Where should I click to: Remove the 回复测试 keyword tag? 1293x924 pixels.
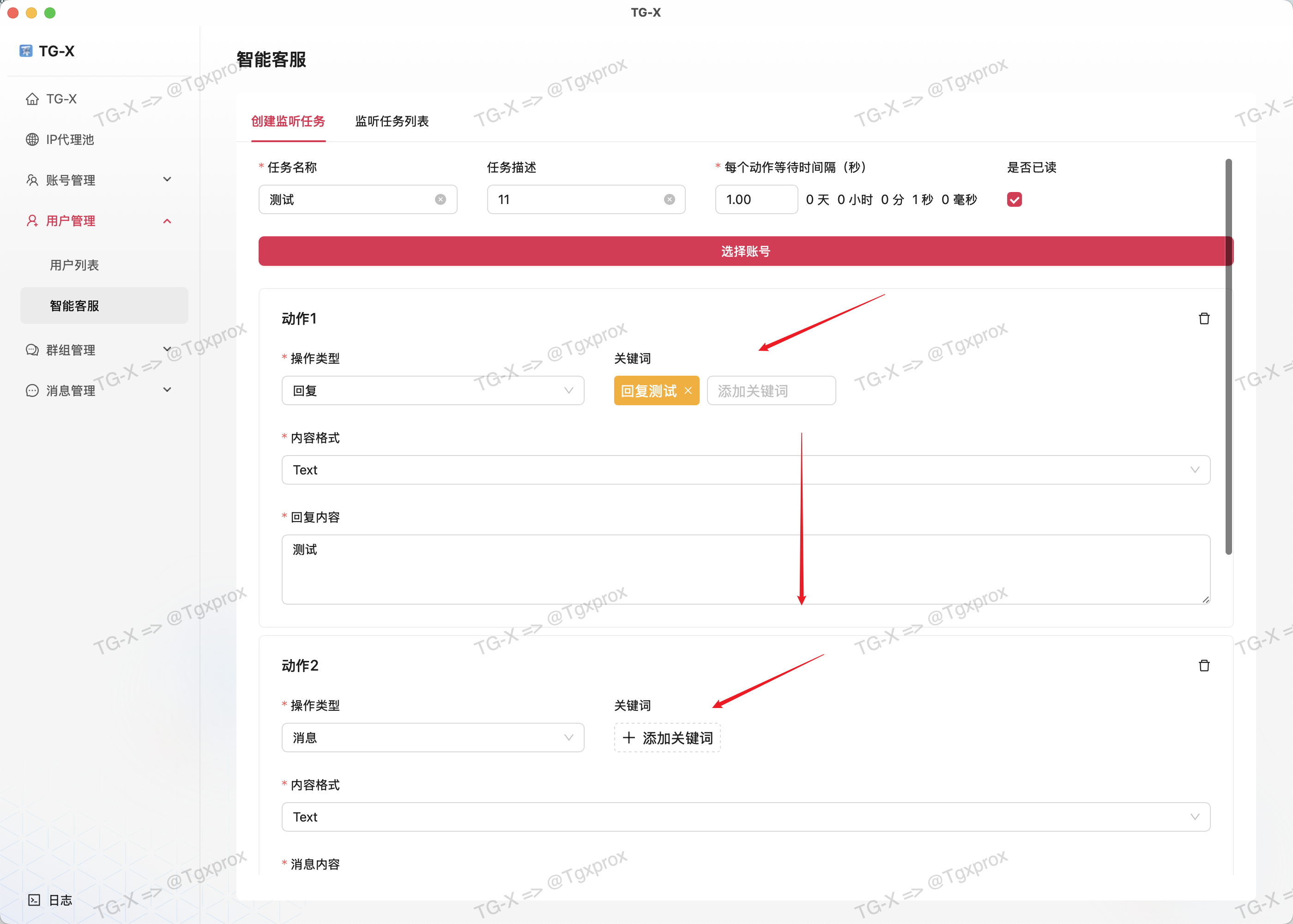coord(688,390)
